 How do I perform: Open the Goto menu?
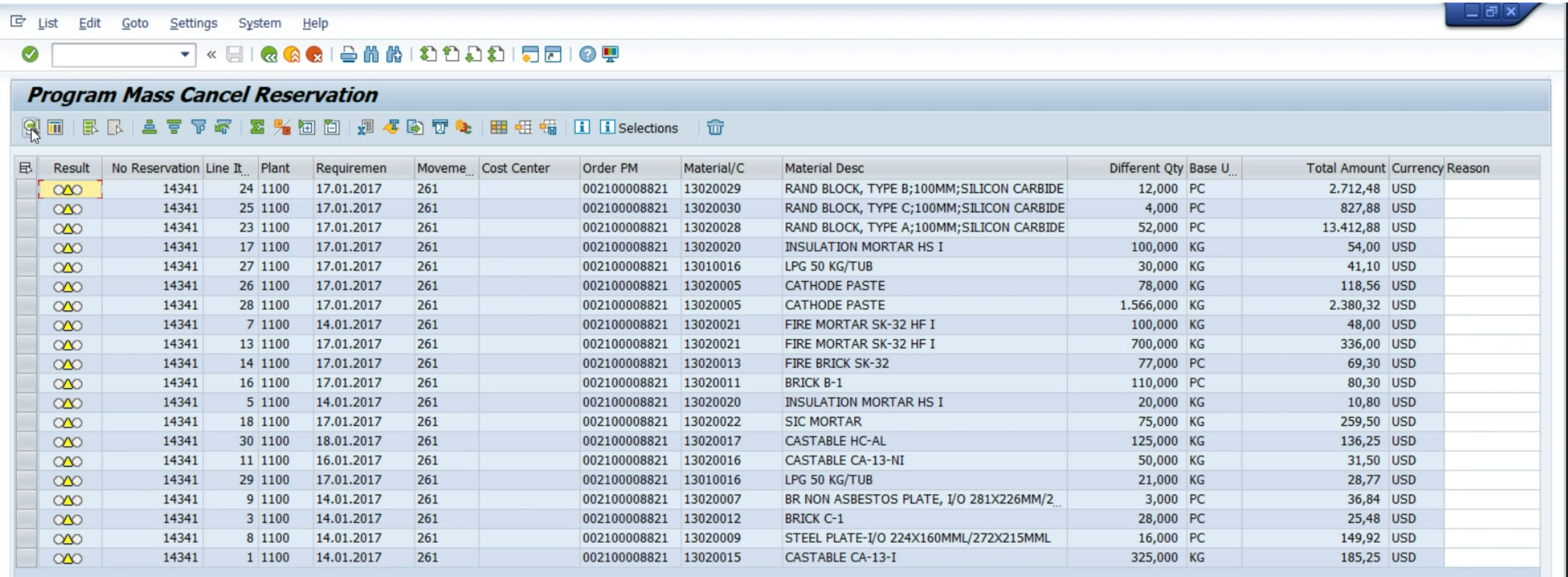pos(135,23)
